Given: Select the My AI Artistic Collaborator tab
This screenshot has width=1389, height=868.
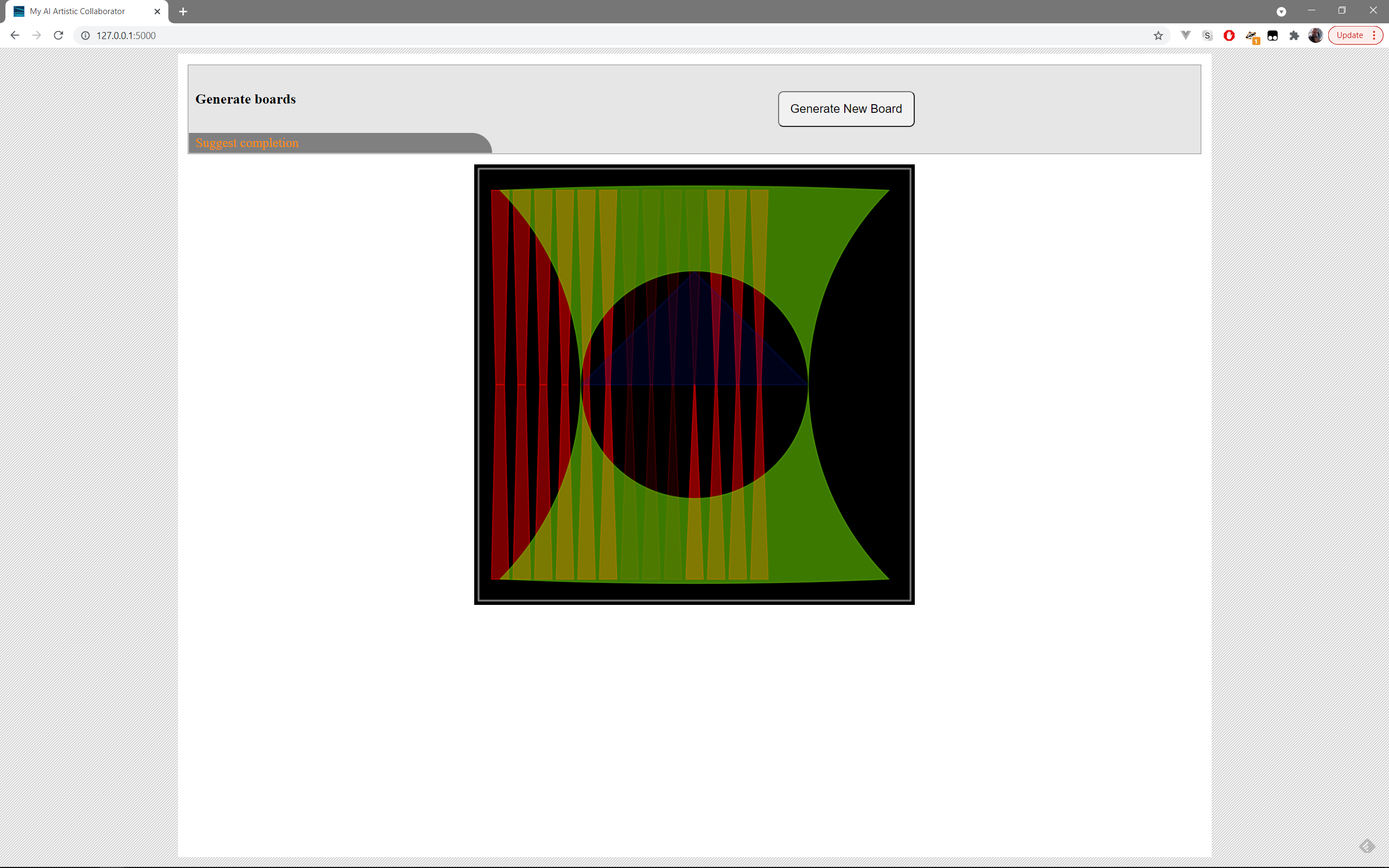Looking at the screenshot, I should tap(78, 11).
